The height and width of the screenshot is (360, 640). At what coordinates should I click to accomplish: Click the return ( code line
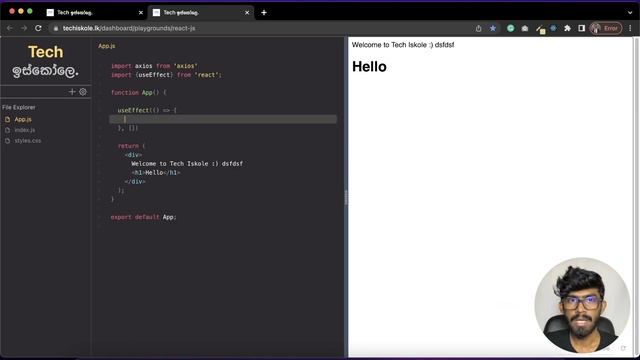pos(131,146)
